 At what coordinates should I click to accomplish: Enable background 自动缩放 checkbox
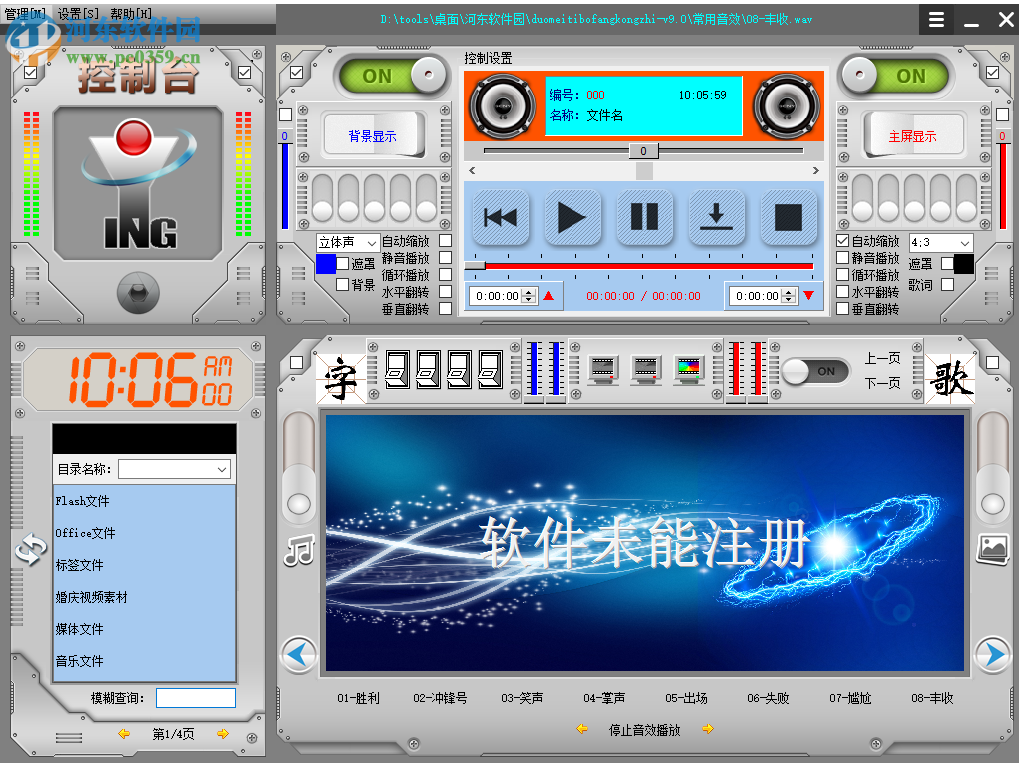click(445, 240)
